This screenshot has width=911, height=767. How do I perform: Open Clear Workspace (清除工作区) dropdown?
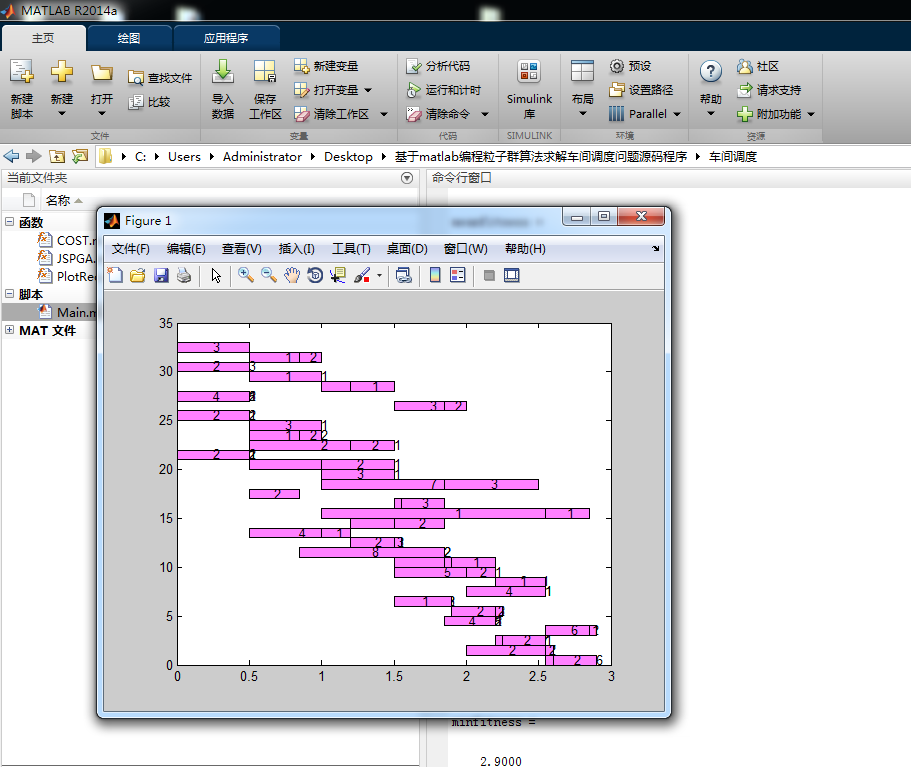383,114
